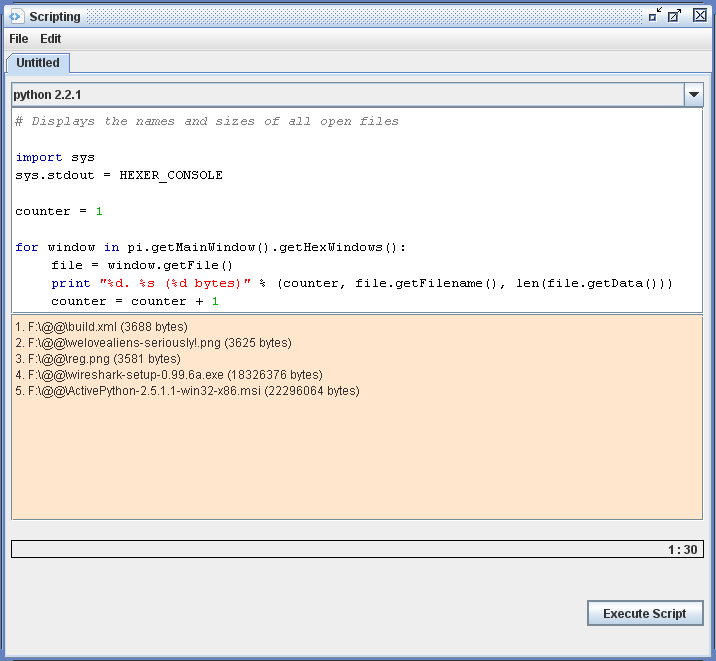Click the python 2.2.1 combo box field

tap(347, 94)
